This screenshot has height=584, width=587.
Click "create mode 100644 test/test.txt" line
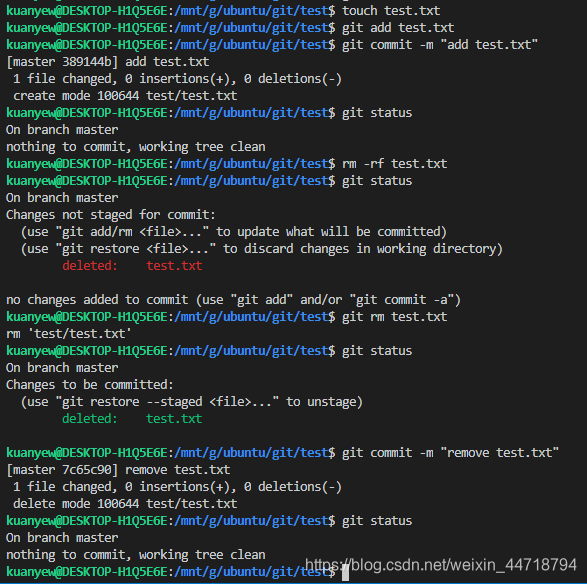(x=125, y=96)
